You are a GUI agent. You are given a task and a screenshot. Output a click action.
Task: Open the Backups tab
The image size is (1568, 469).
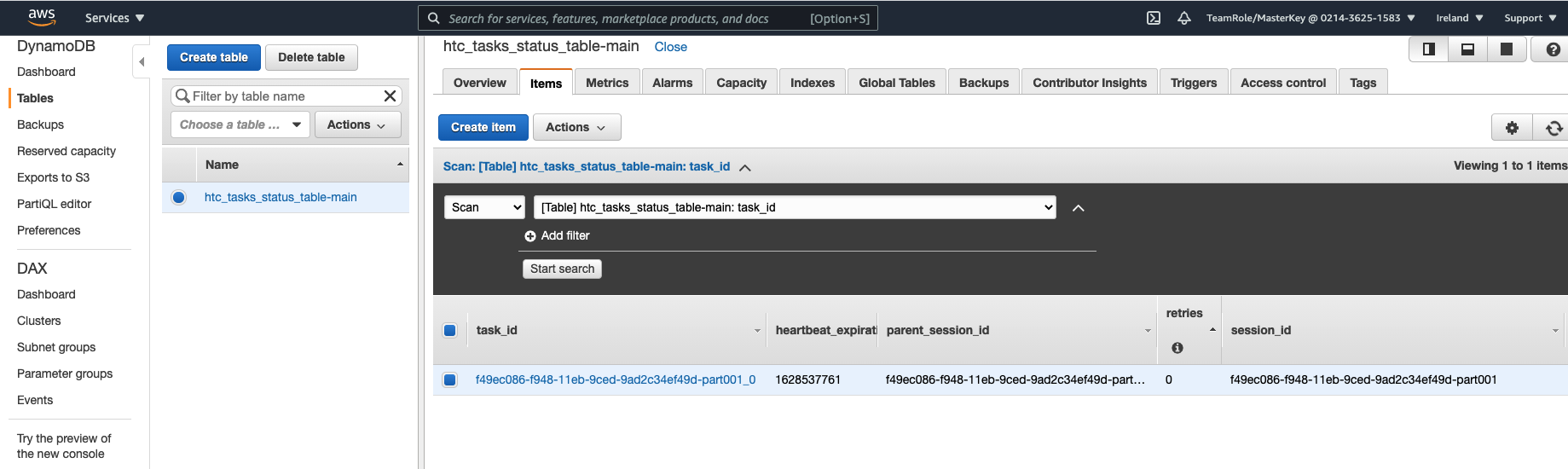[983, 83]
